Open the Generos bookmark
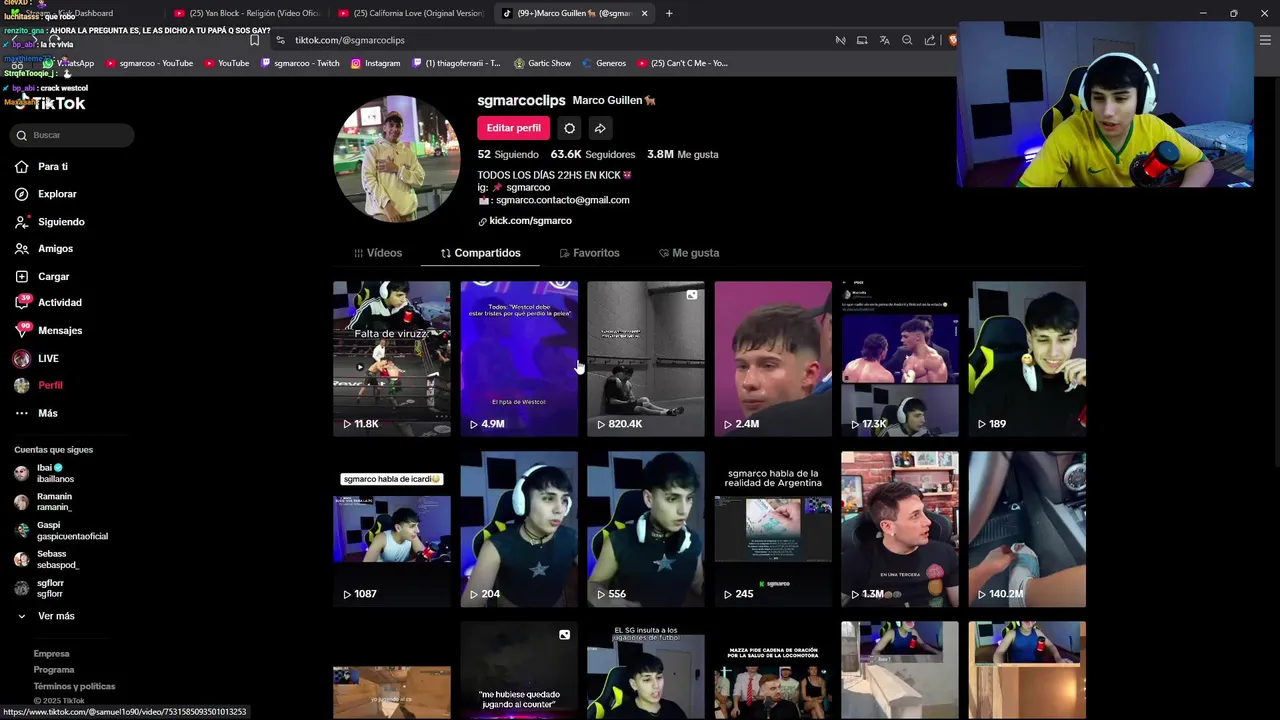Viewport: 1280px width, 720px height. pyautogui.click(x=603, y=63)
